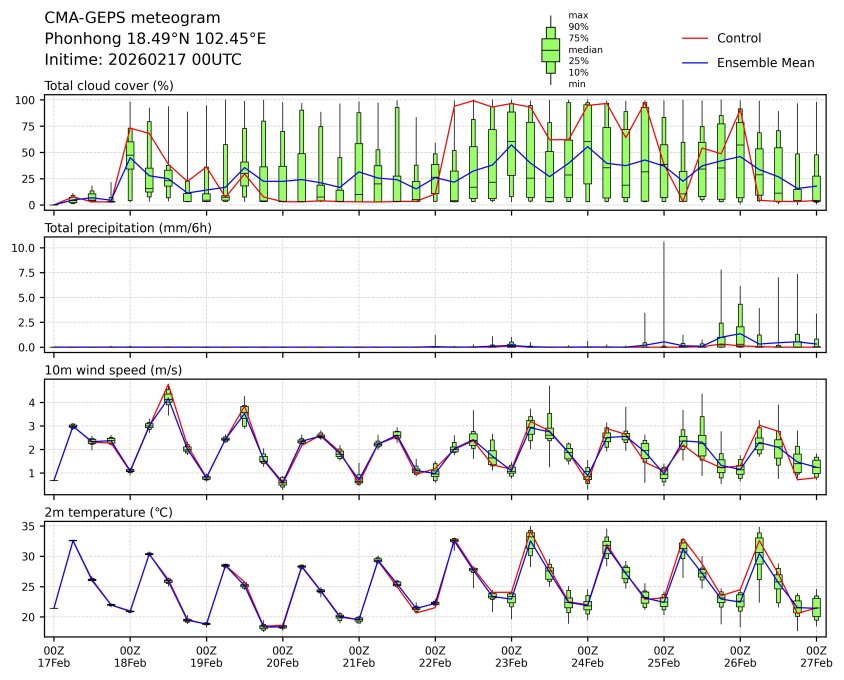
Task: Select the Control legend label
Action: (x=739, y=38)
